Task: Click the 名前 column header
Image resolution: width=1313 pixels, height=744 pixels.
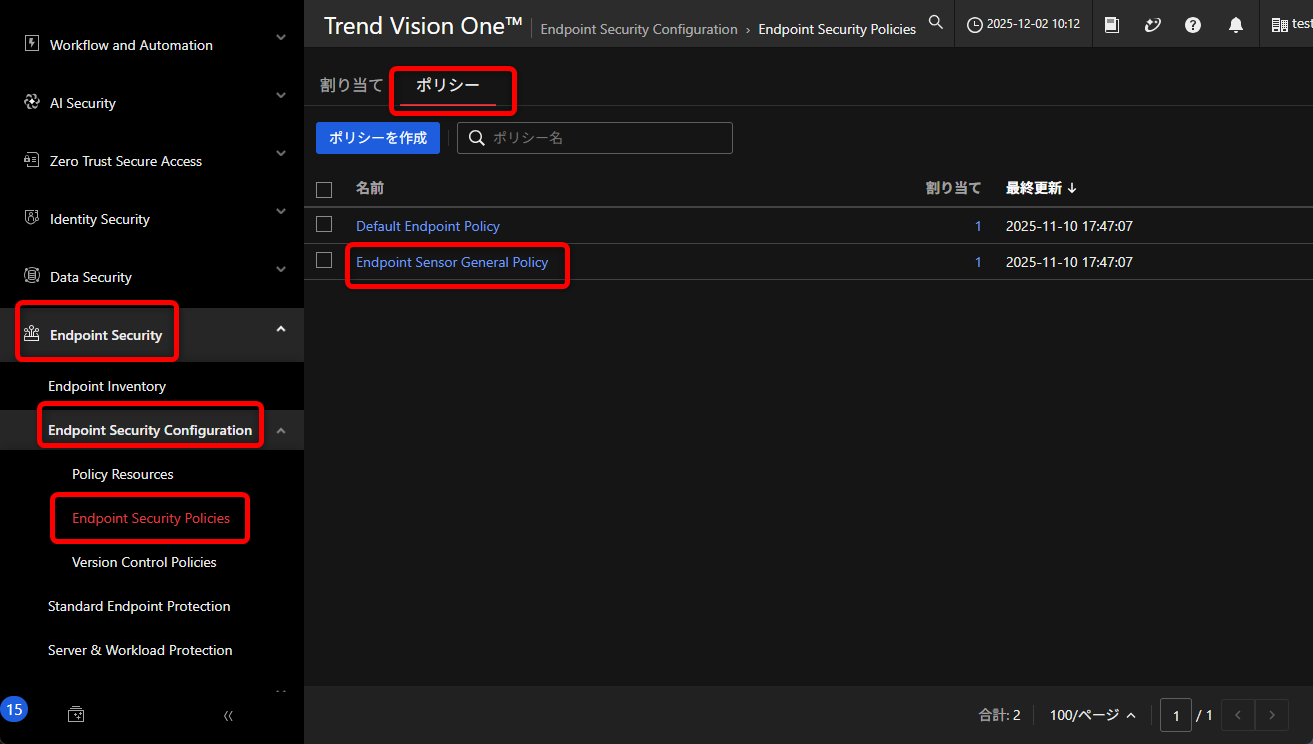Action: pyautogui.click(x=370, y=188)
